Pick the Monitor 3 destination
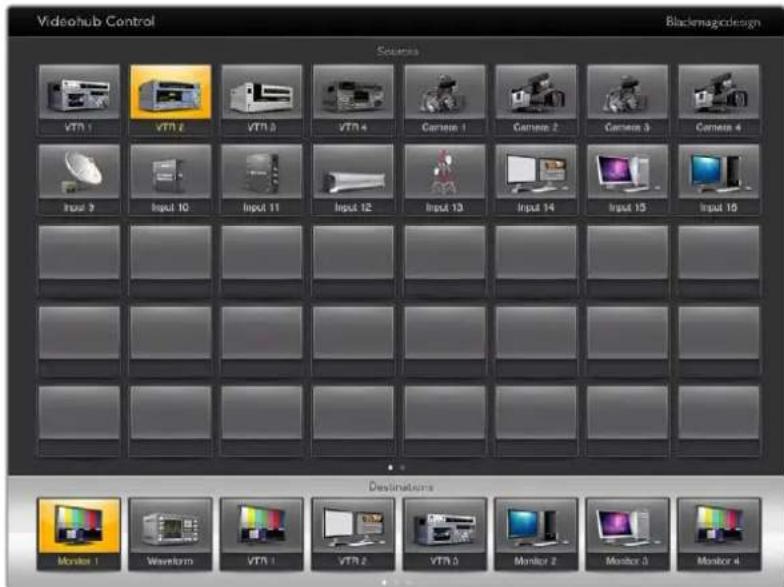Image resolution: width=784 pixels, height=587 pixels. click(627, 534)
